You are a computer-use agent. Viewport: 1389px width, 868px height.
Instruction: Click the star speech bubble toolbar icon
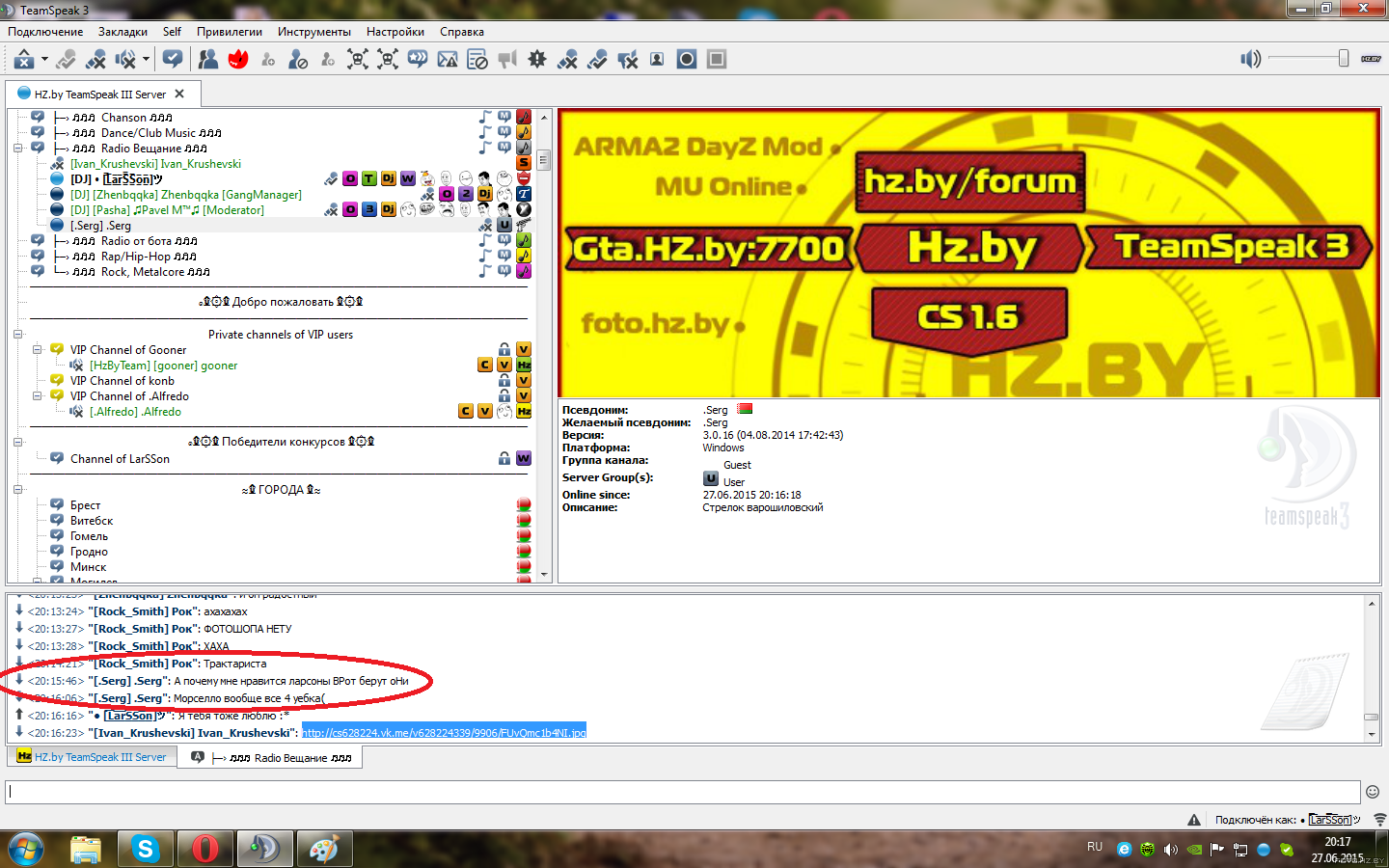pos(418,59)
